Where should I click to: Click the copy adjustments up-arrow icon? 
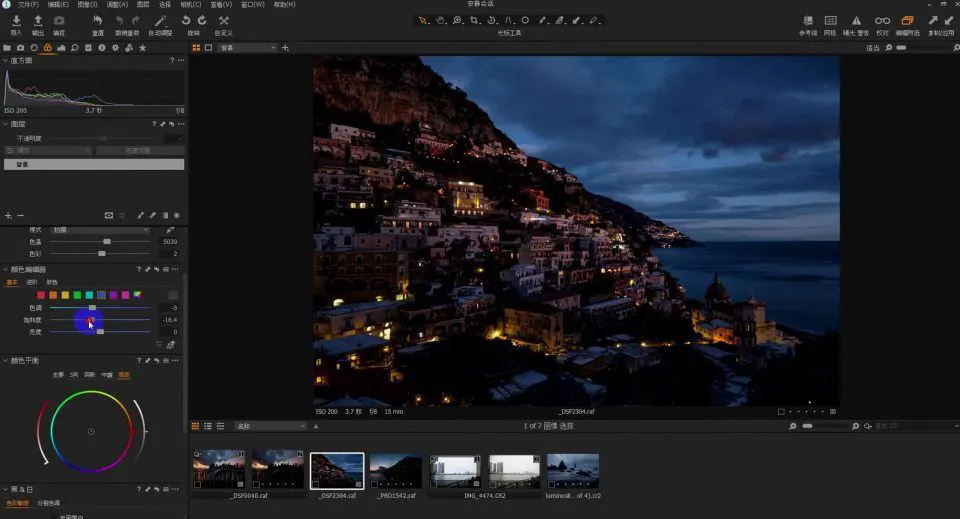[933, 21]
